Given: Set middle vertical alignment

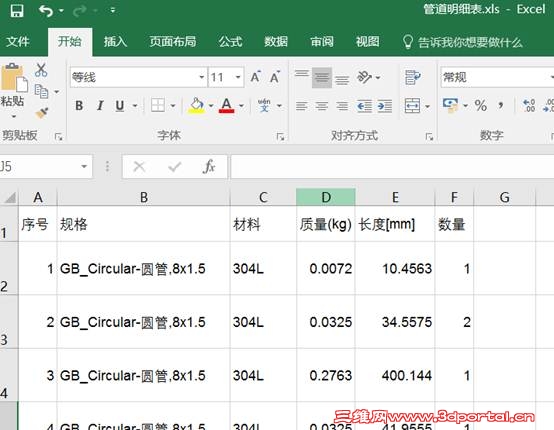Looking at the screenshot, I should pos(322,77).
